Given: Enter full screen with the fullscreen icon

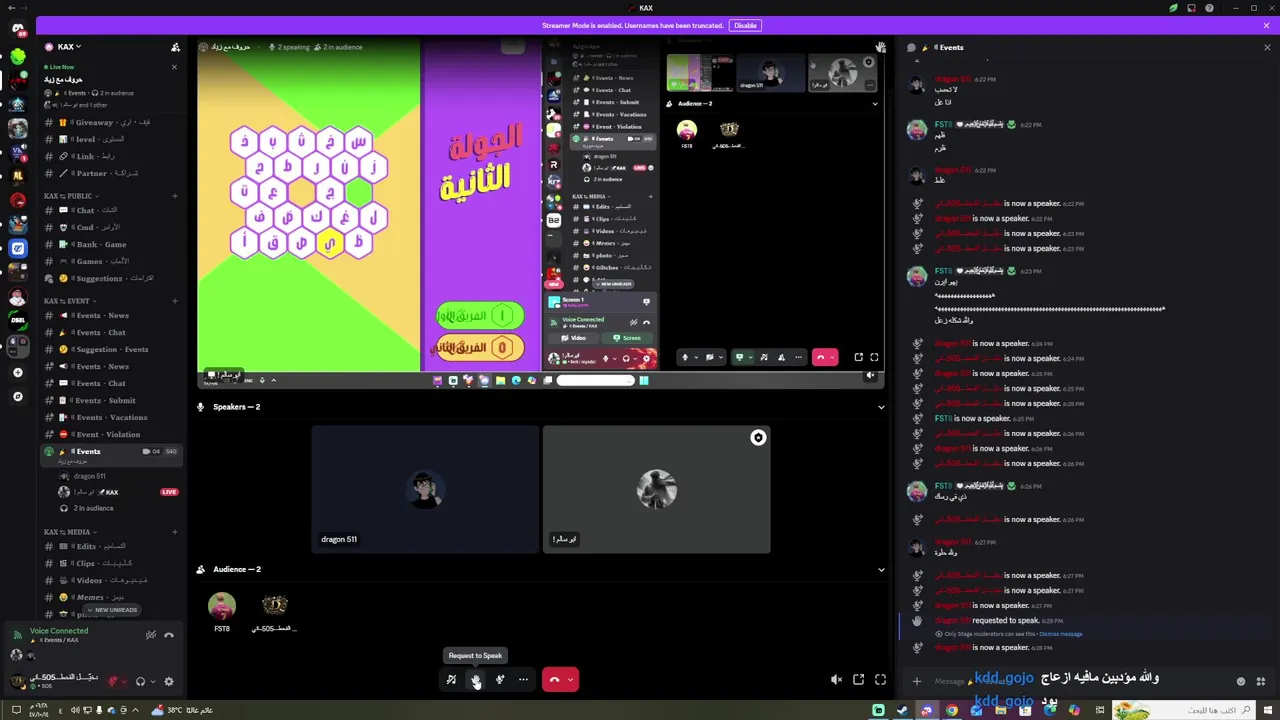Looking at the screenshot, I should [880, 680].
